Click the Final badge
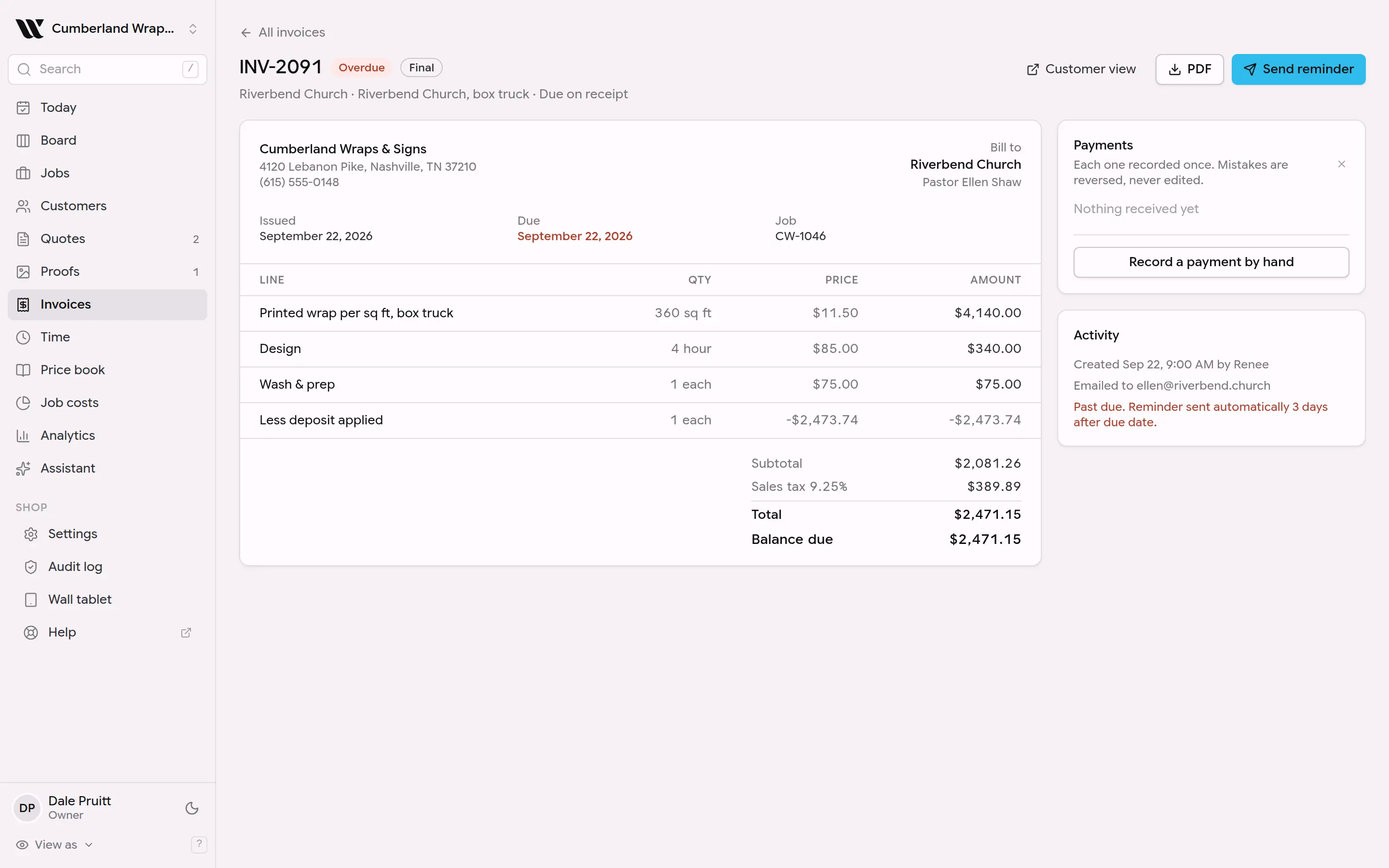This screenshot has width=1389, height=868. pos(422,68)
